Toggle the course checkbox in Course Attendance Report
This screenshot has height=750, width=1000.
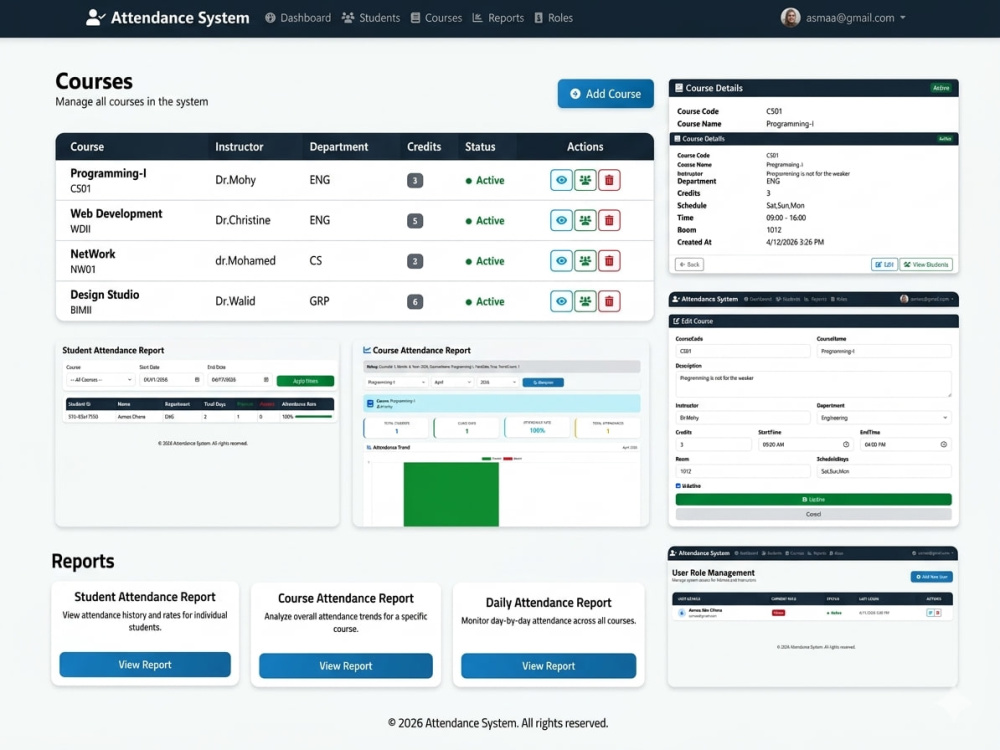370,403
